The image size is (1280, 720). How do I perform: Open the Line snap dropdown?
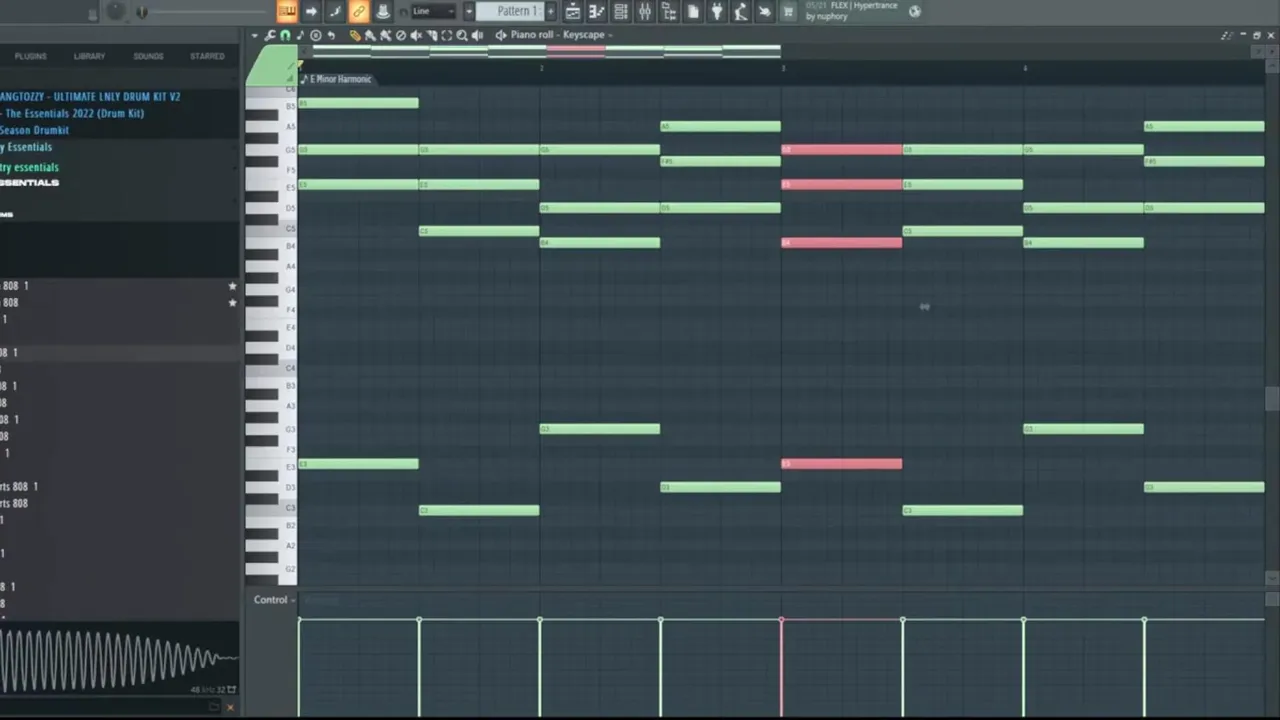coord(433,11)
